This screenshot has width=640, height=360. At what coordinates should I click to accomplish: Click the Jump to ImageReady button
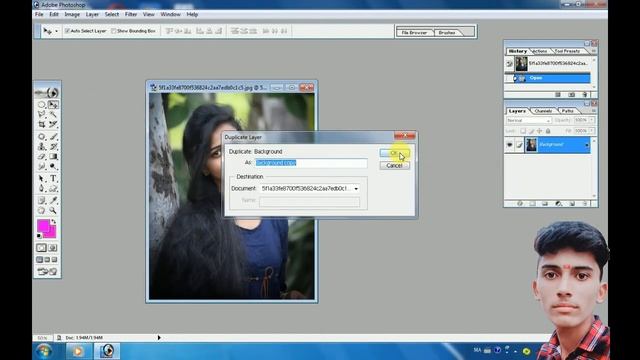tap(47, 271)
